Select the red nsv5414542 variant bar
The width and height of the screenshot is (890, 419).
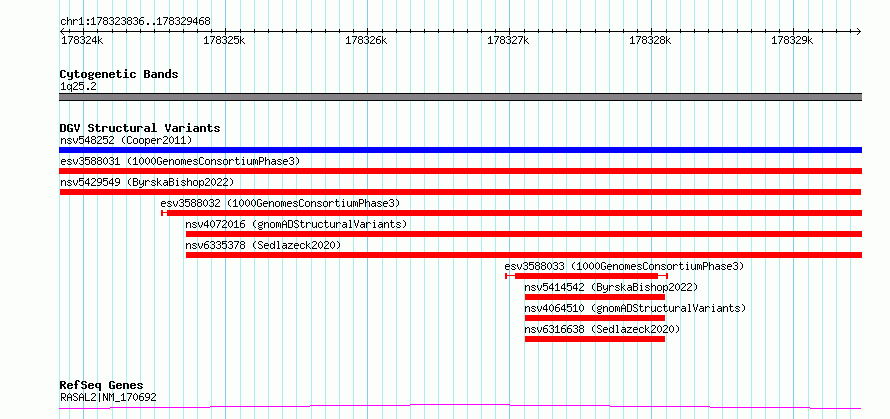click(x=595, y=297)
